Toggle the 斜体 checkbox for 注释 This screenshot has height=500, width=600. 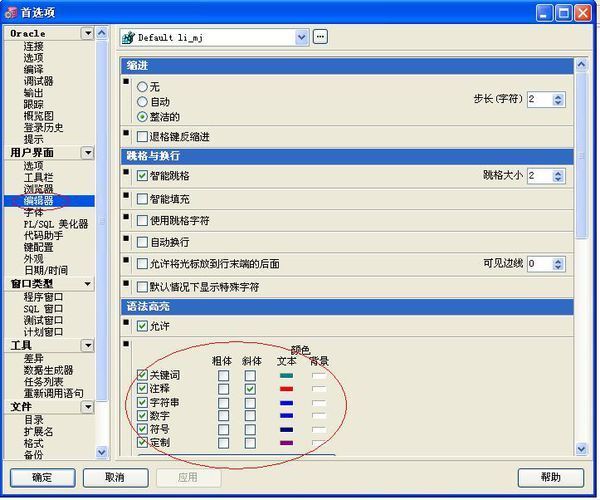point(250,389)
